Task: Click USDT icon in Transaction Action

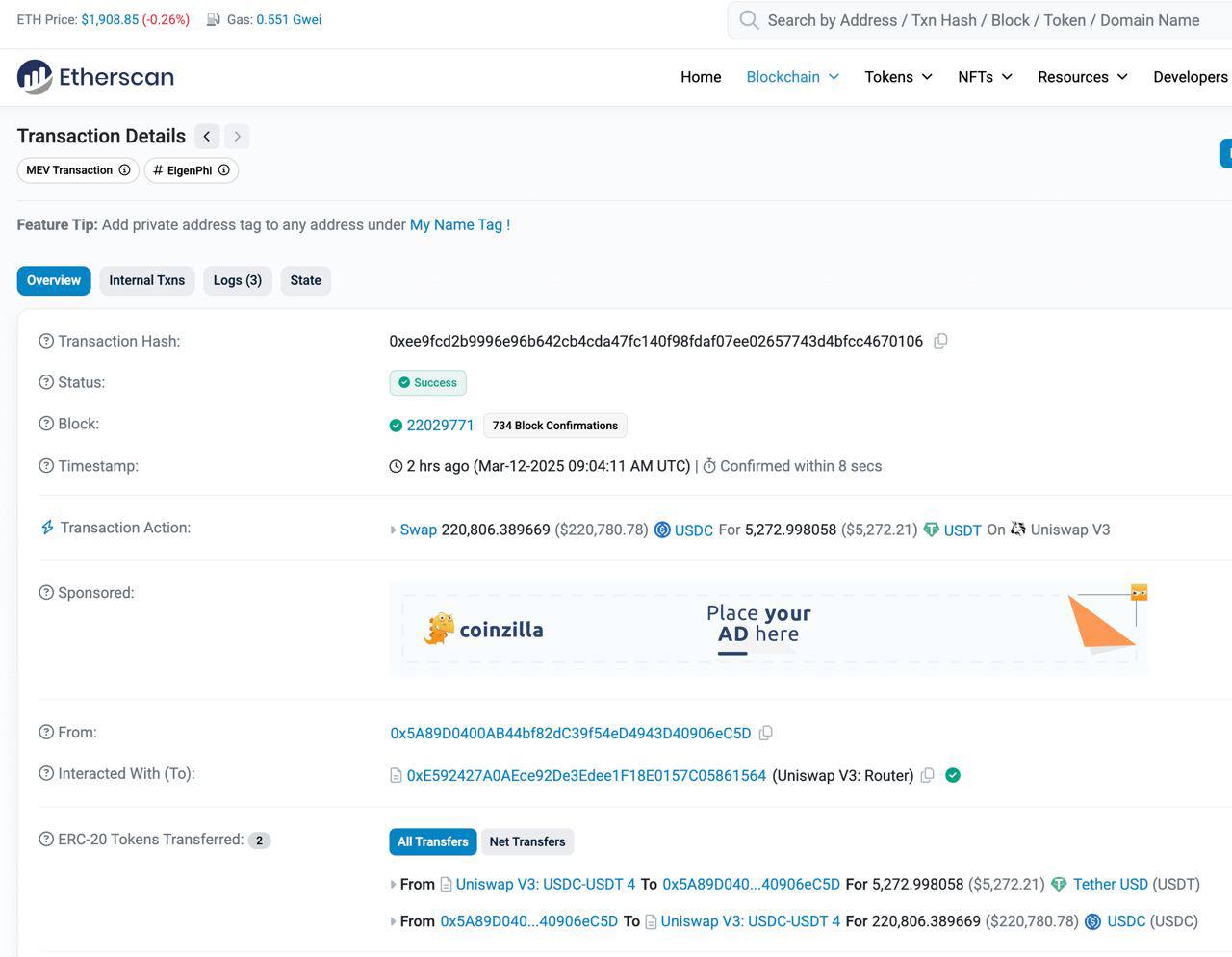Action: coord(931,530)
